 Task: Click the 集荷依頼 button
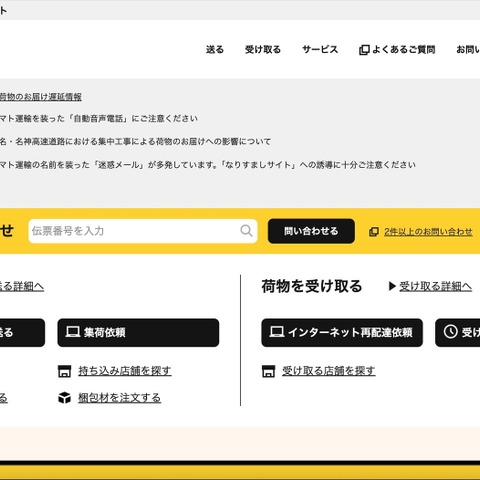[138, 332]
